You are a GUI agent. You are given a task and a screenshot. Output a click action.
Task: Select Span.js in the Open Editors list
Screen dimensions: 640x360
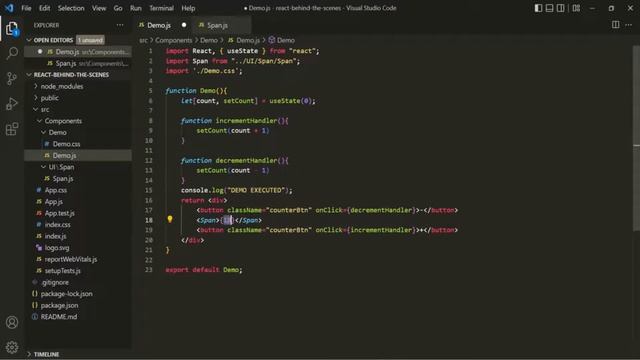pos(78,63)
